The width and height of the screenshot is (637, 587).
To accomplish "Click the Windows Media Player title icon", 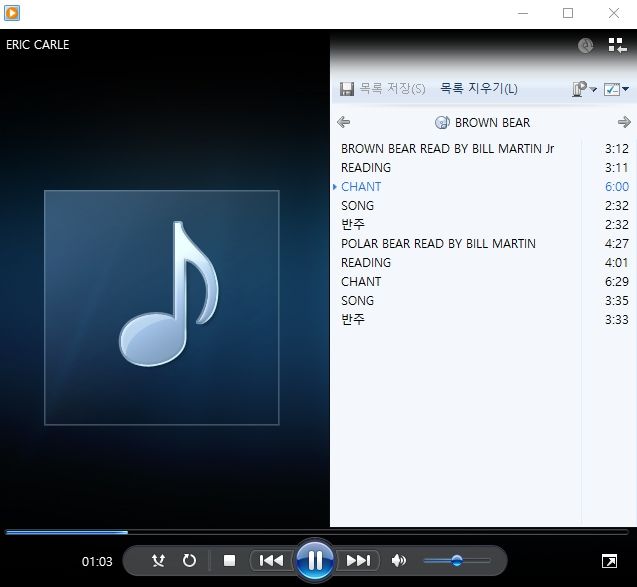I will coord(12,13).
